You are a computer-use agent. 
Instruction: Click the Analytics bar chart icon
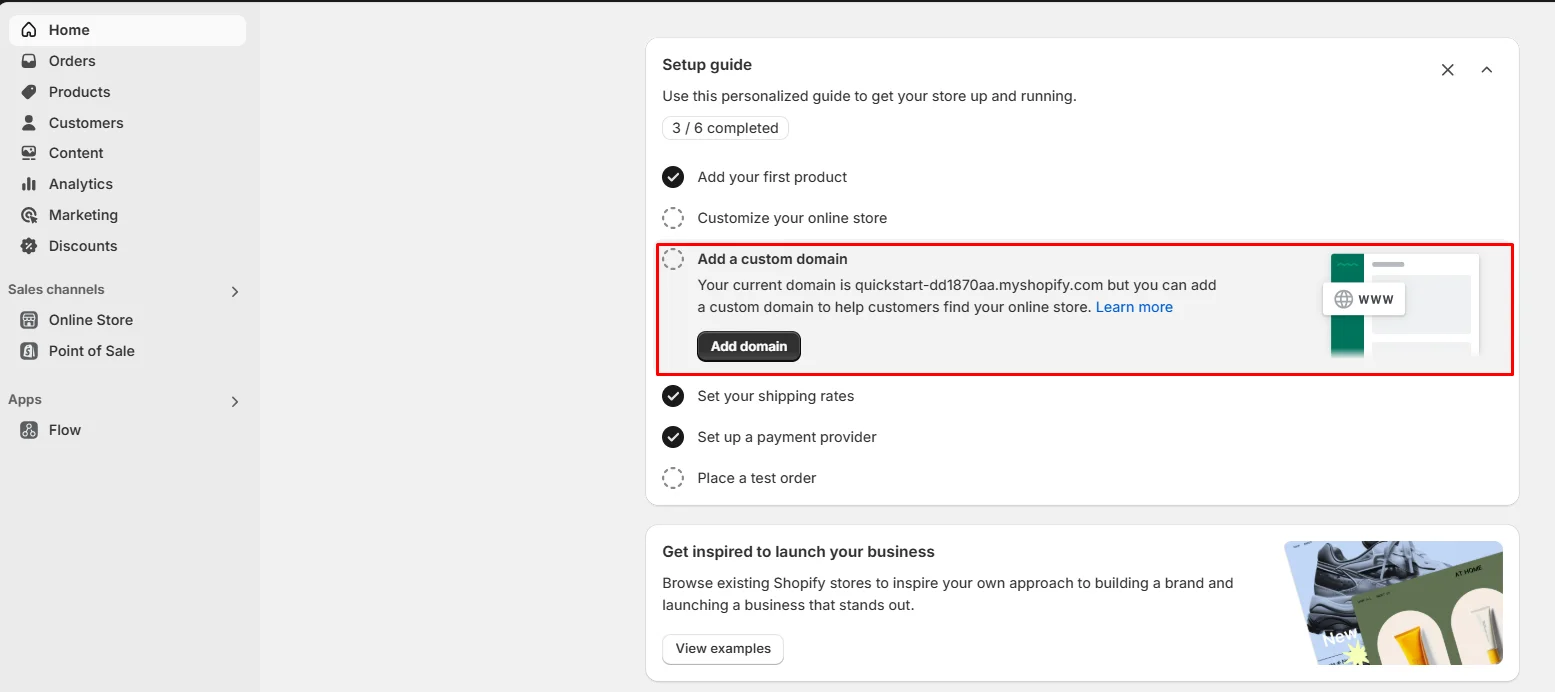coord(29,184)
